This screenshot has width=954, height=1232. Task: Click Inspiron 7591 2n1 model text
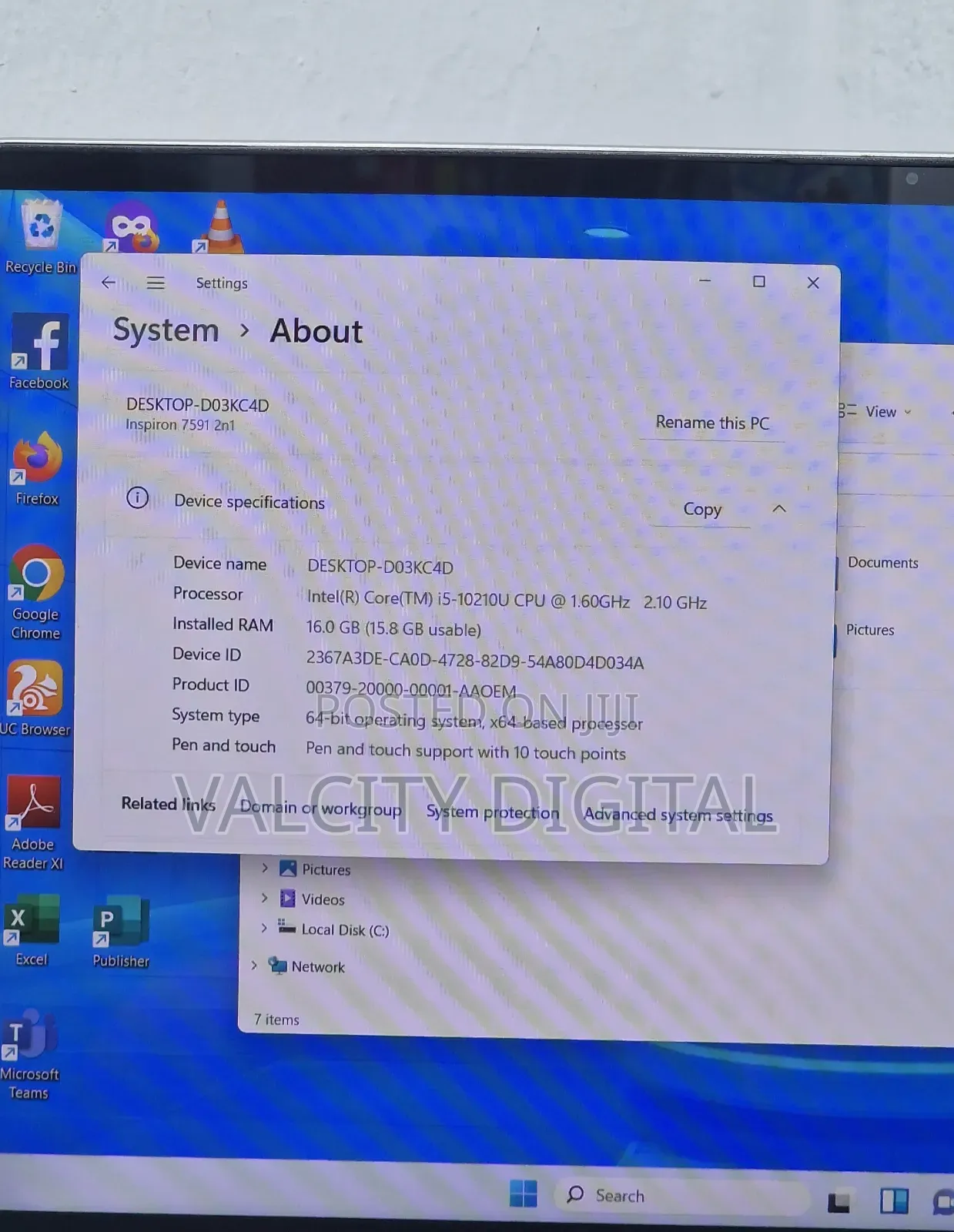point(180,425)
